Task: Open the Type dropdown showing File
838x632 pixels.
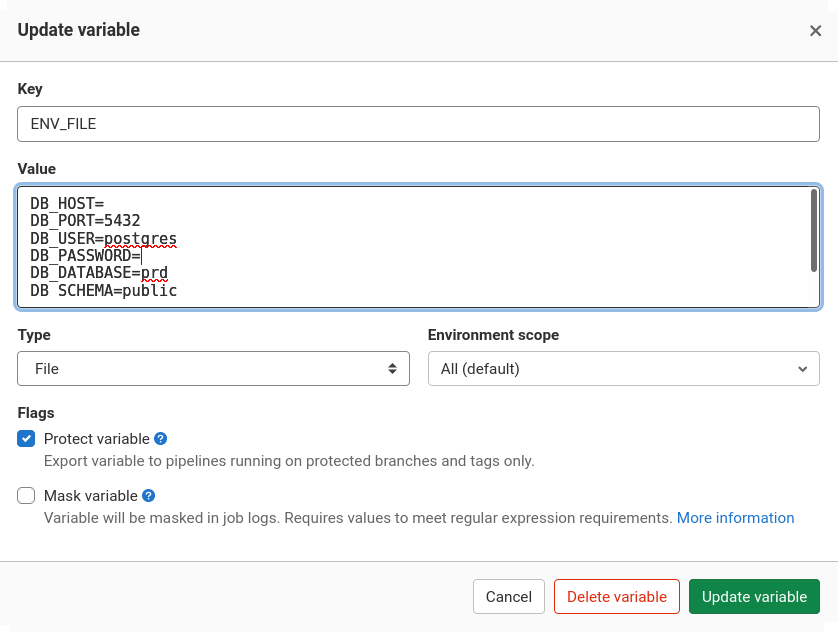Action: click(213, 368)
